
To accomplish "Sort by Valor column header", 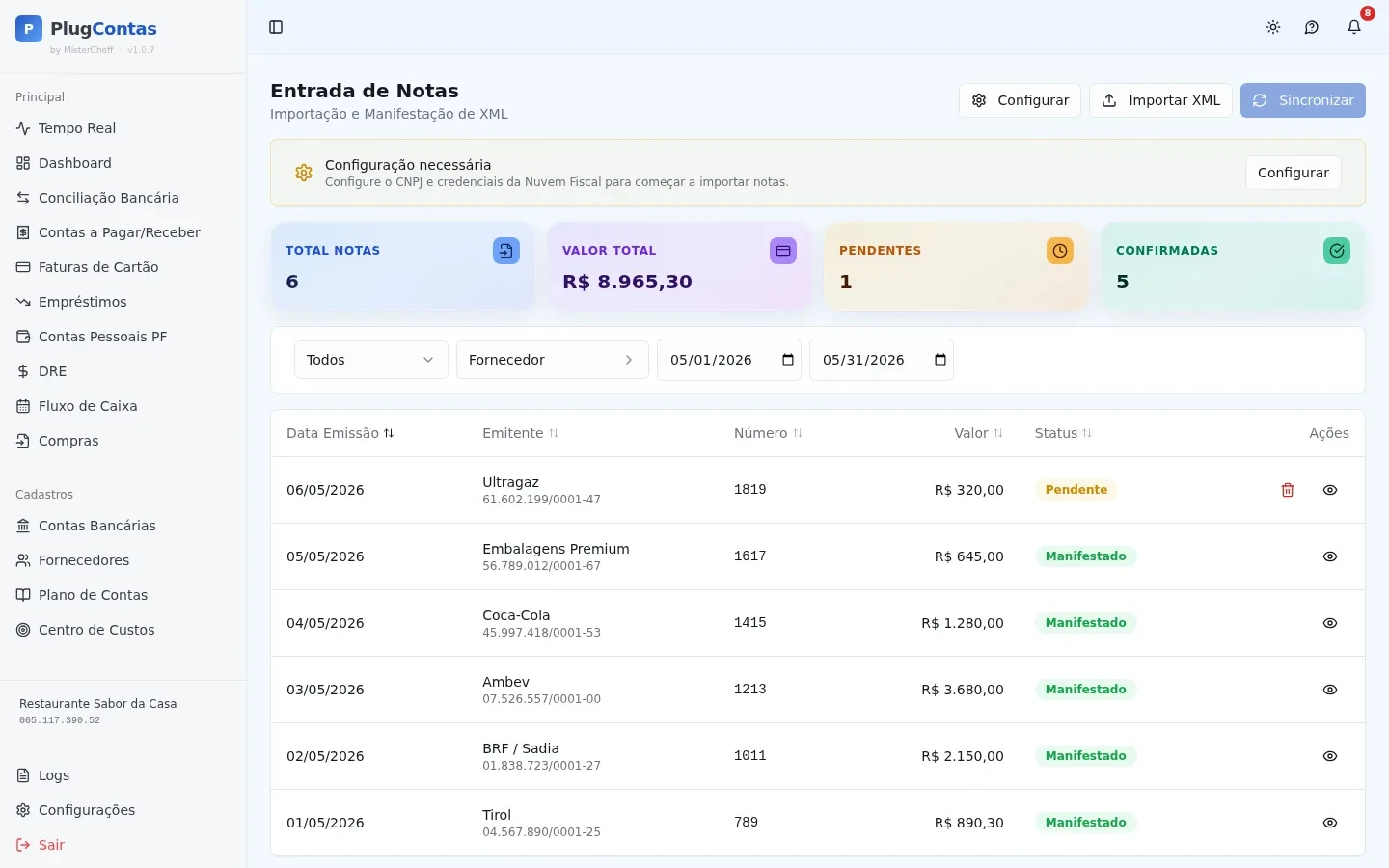I will 979,433.
